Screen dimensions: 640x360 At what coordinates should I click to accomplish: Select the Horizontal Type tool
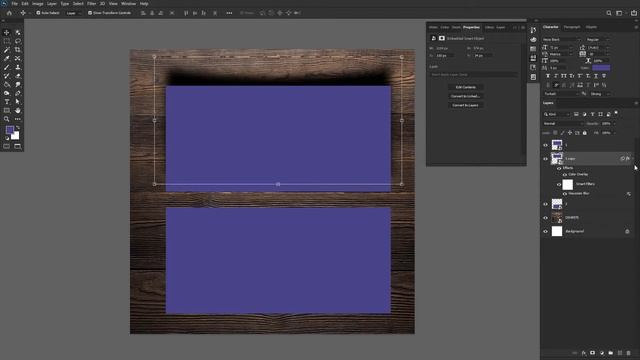(7, 102)
